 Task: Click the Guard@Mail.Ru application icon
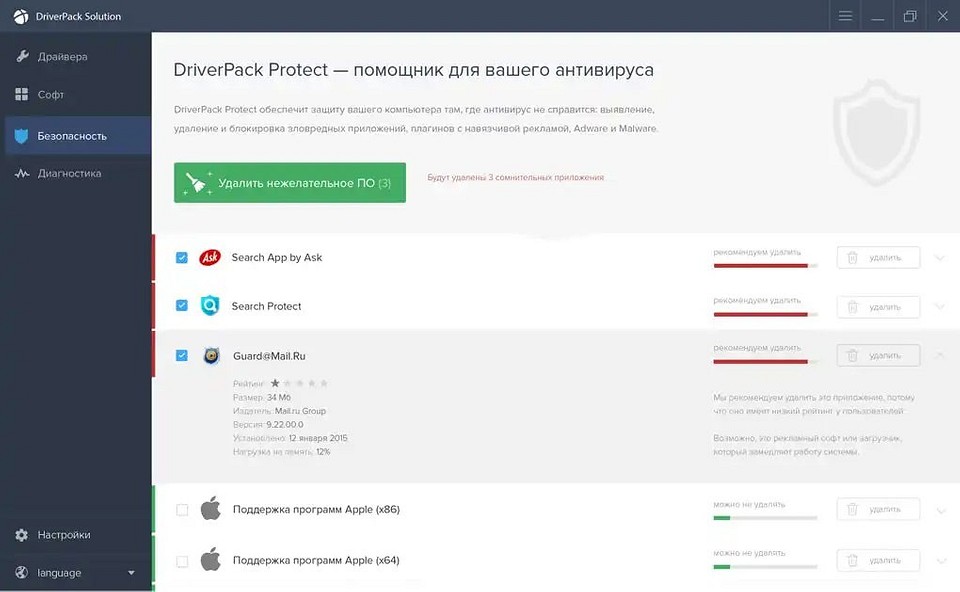point(210,355)
